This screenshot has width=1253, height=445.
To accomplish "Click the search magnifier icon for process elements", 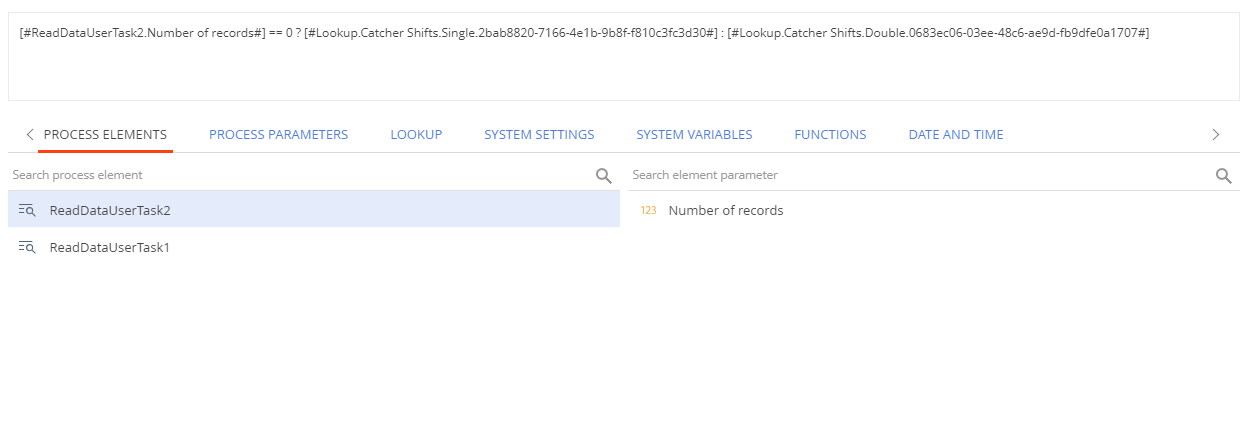I will (603, 176).
